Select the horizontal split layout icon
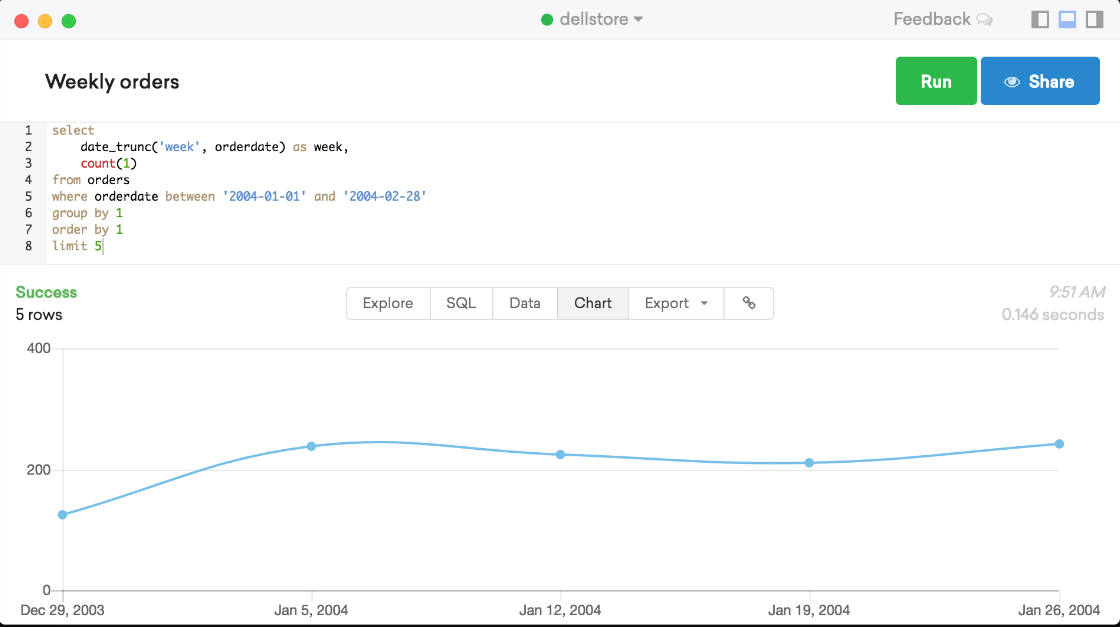Image resolution: width=1120 pixels, height=627 pixels. [1067, 19]
